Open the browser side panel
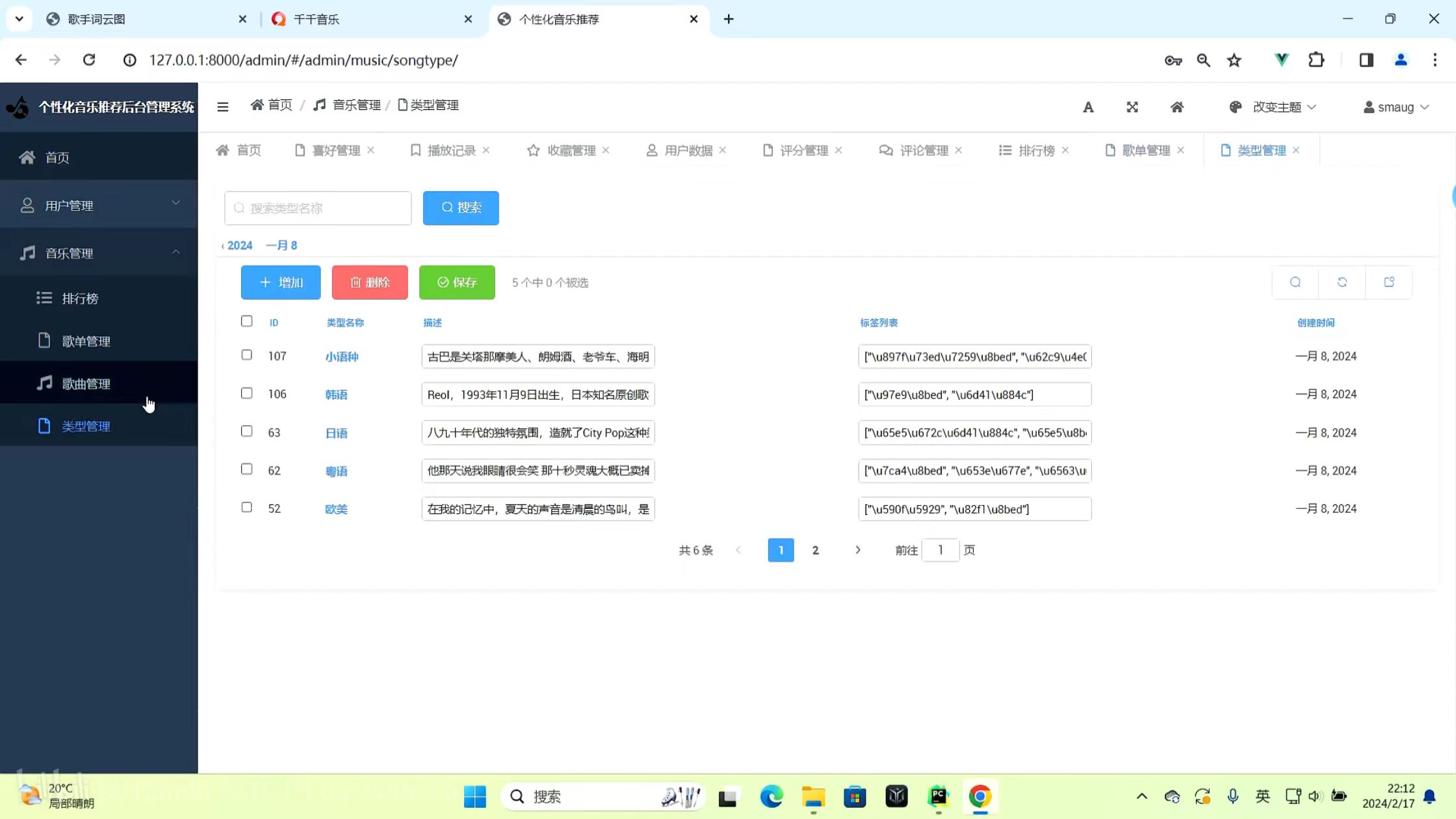Screen dimensions: 1456x819 click(1366, 60)
